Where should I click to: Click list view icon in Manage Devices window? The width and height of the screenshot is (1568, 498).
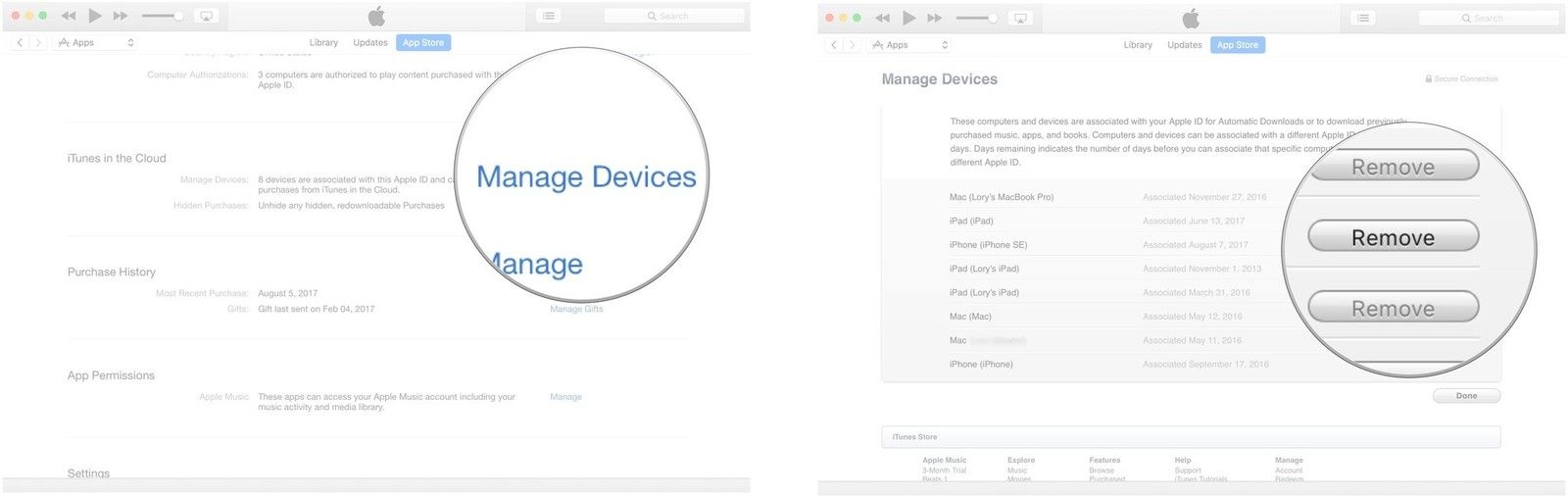tap(1362, 18)
